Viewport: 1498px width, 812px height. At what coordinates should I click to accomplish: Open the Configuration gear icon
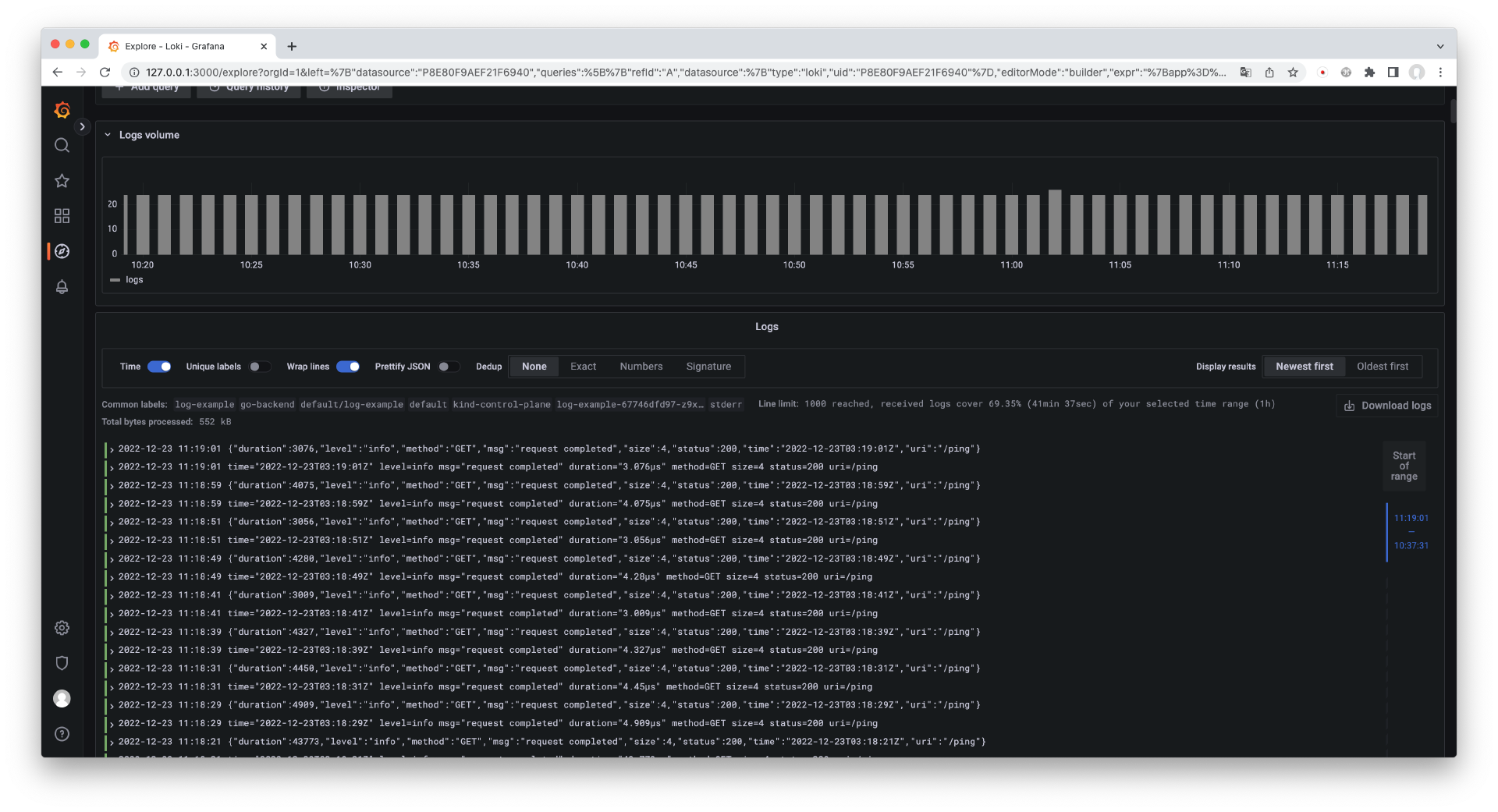[62, 628]
